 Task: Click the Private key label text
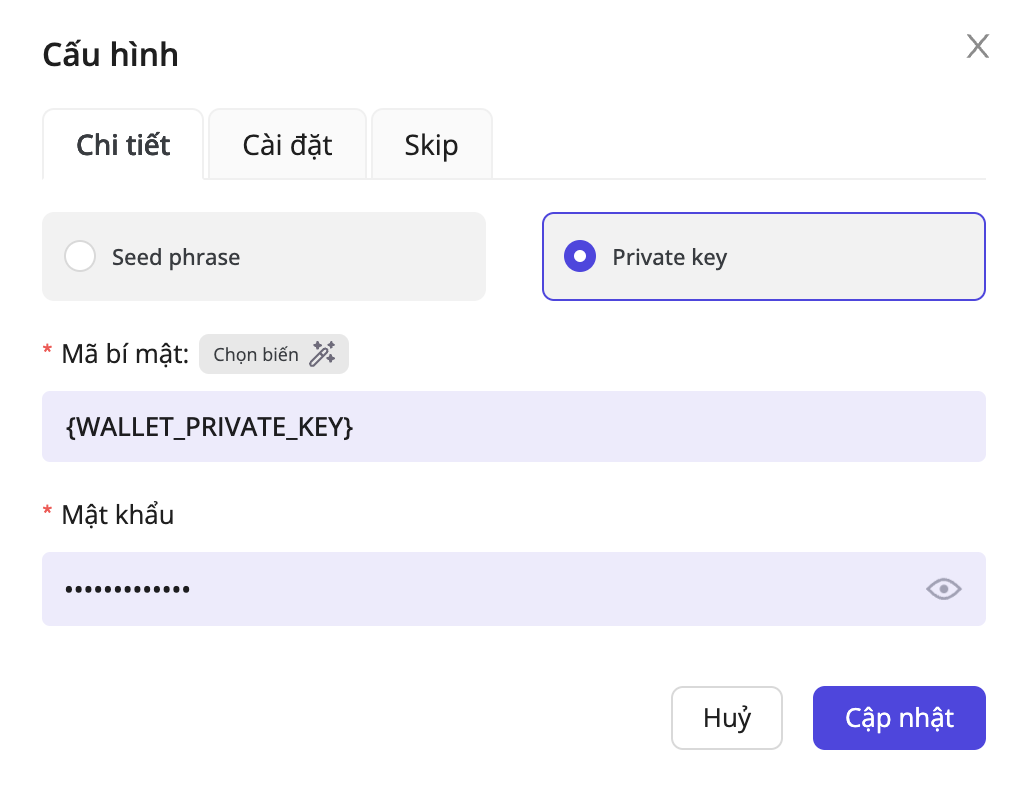tap(669, 257)
